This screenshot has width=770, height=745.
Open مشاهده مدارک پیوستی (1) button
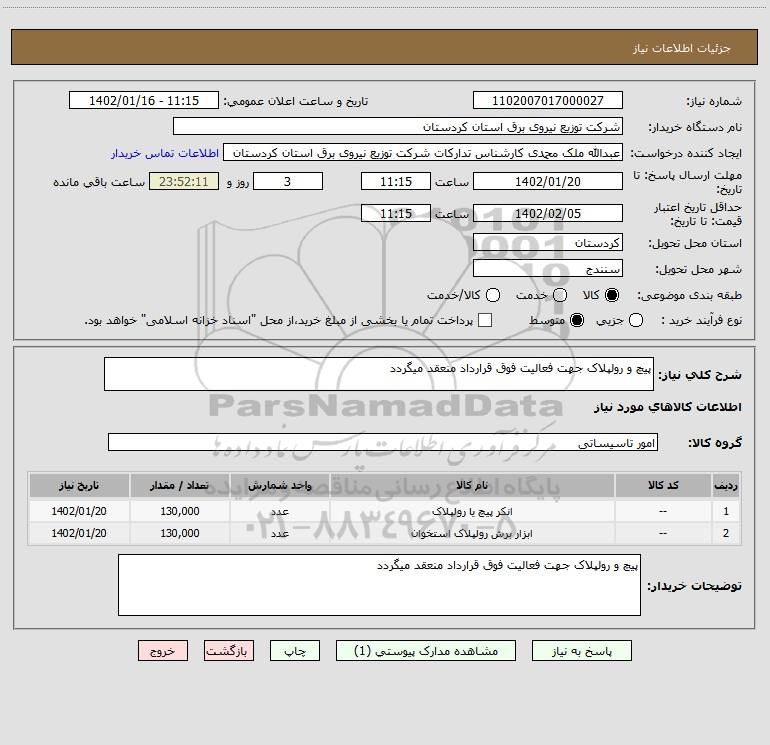pyautogui.click(x=426, y=651)
